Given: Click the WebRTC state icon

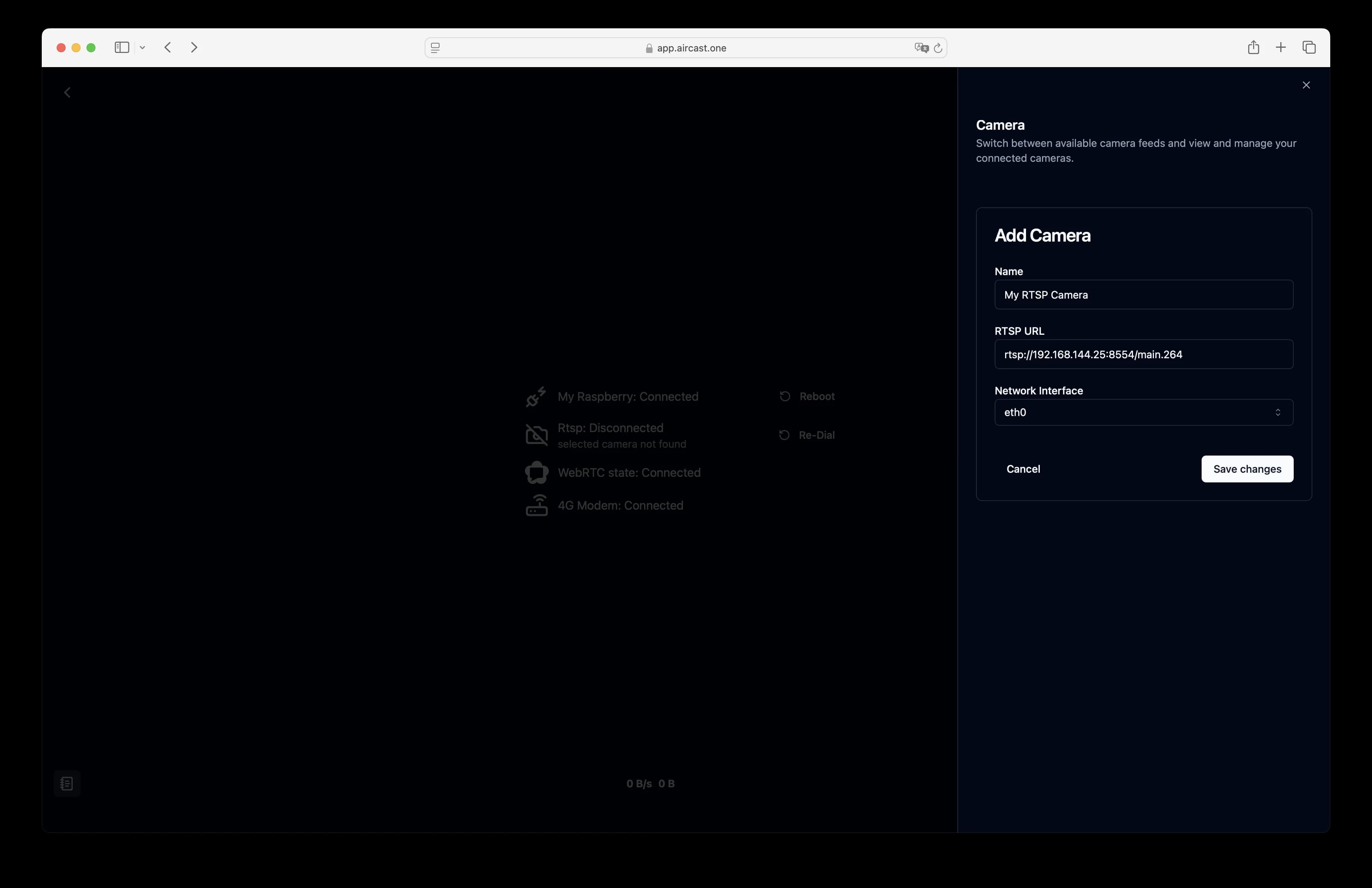Looking at the screenshot, I should (536, 473).
